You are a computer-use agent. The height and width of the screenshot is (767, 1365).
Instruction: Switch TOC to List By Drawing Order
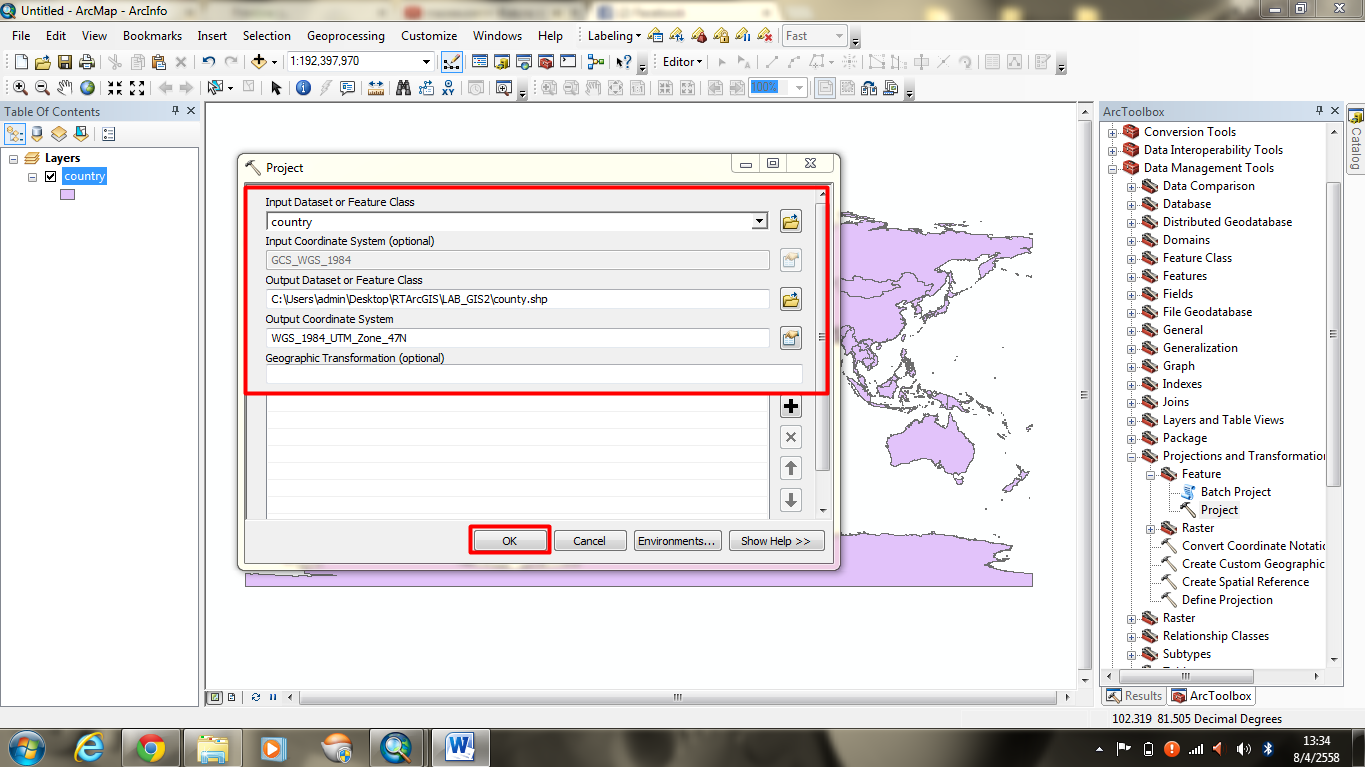(x=15, y=133)
